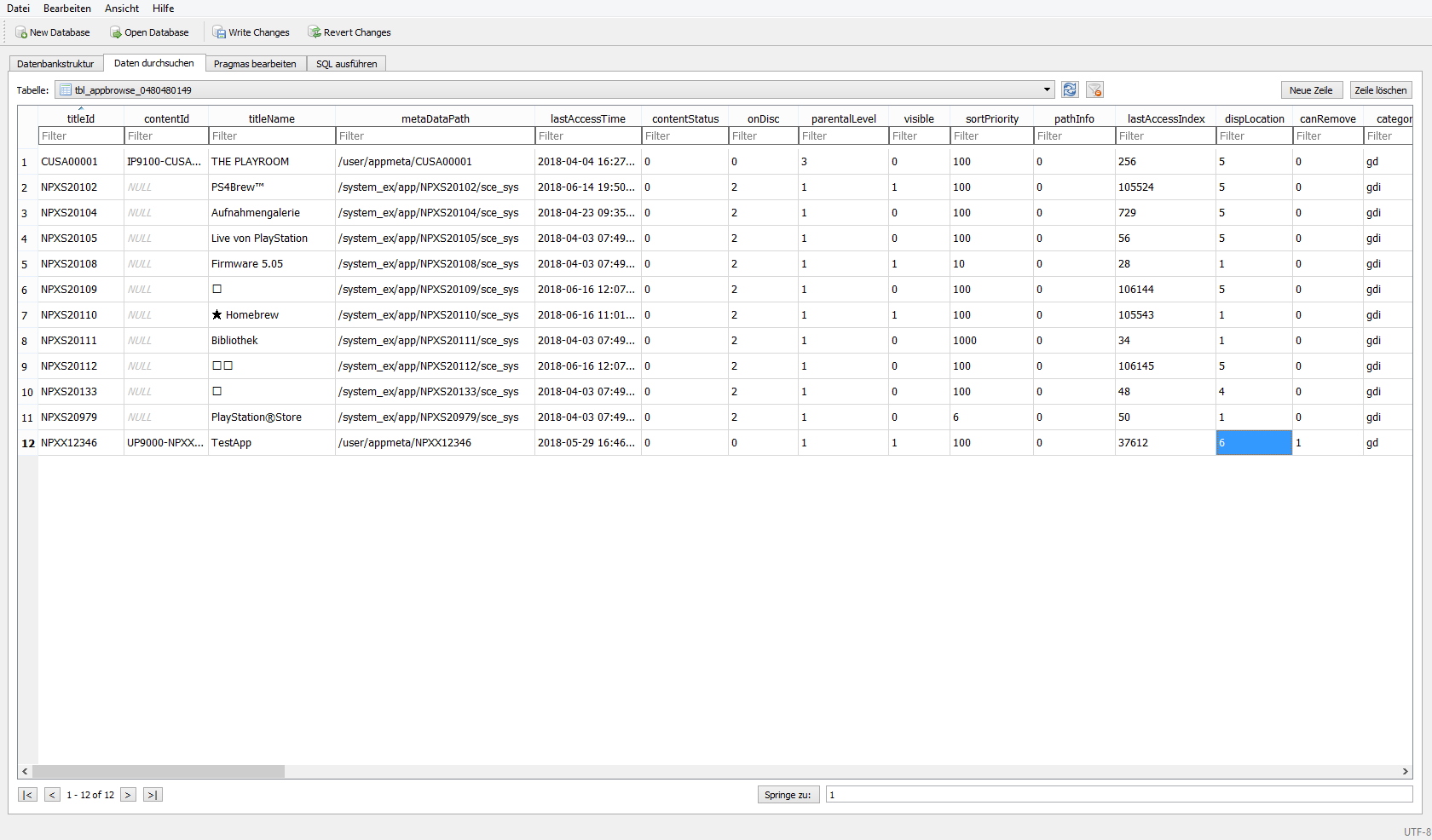Open the Bearbeiten menu
Viewport: 1432px width, 840px height.
coord(67,9)
